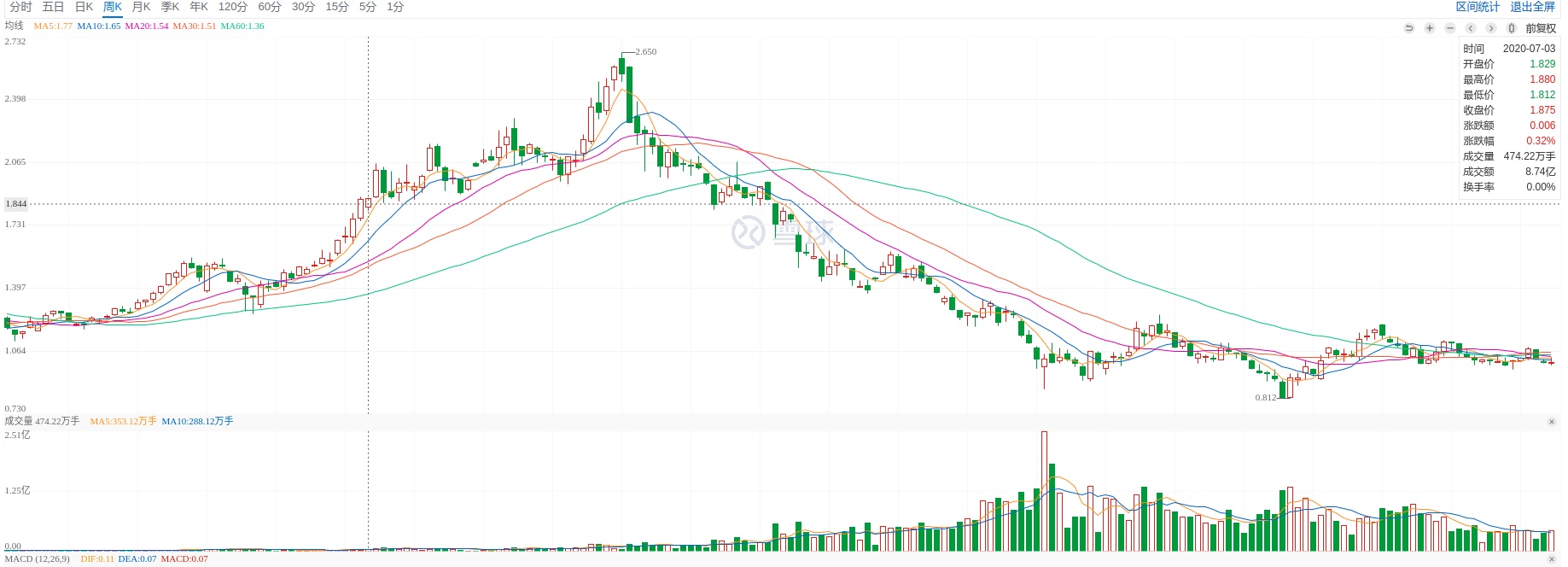Click the 1.844 crosshair price marker
Viewport: 1568px width, 567px height.
tap(16, 204)
